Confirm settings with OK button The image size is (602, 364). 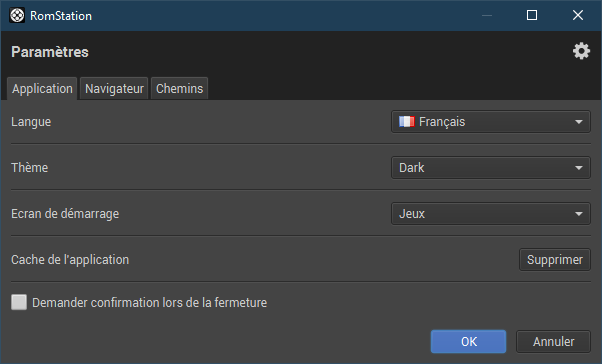[468, 341]
